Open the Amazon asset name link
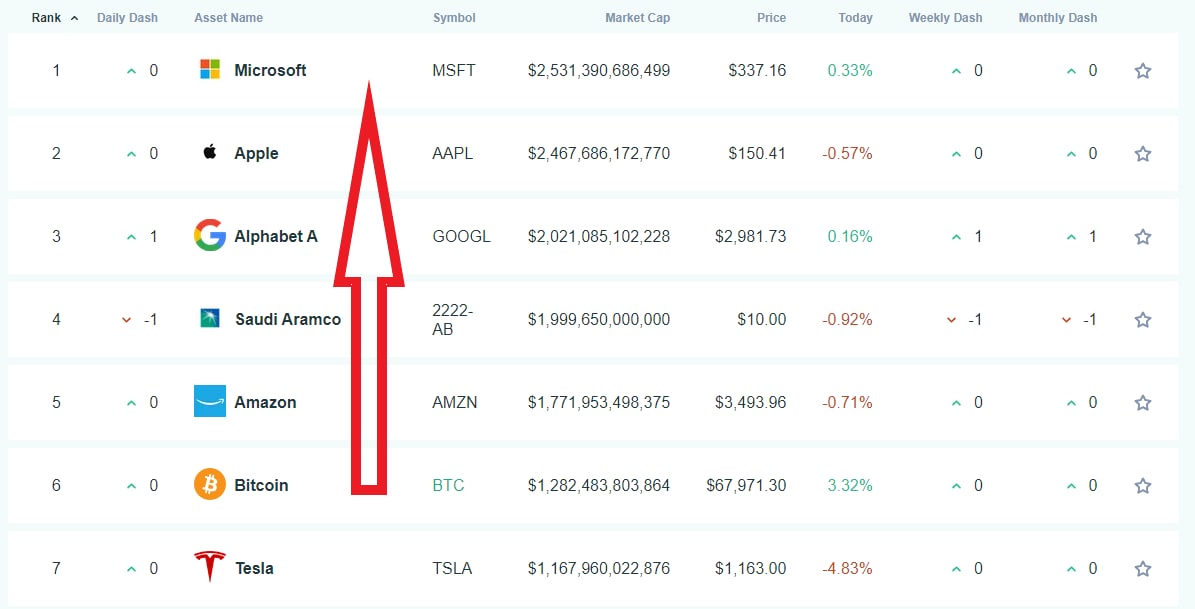The width and height of the screenshot is (1195, 609). [x=265, y=402]
